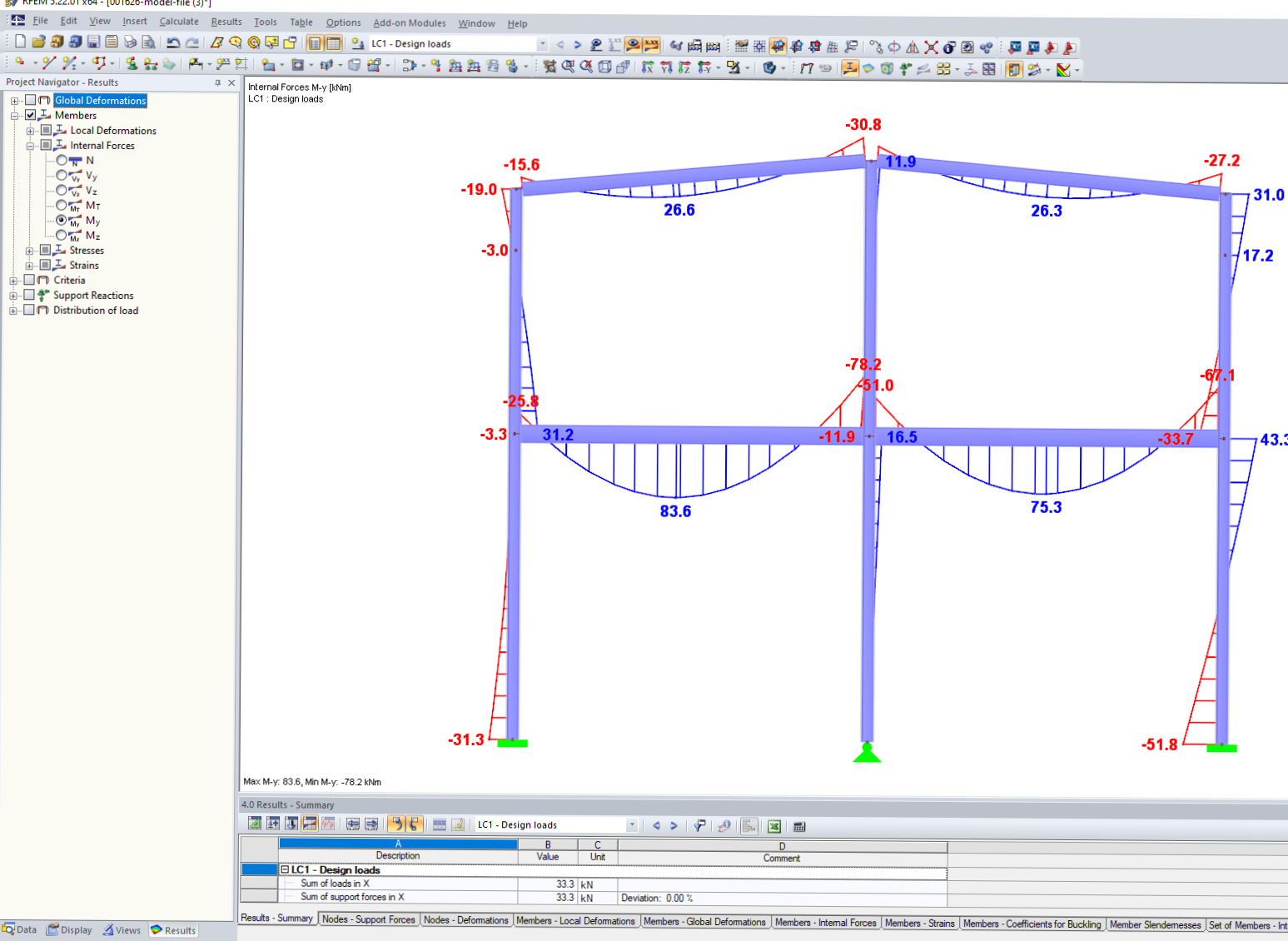Open the LC1 Design loads dropdown in results table
This screenshot has width=1288, height=941.
coord(632,825)
